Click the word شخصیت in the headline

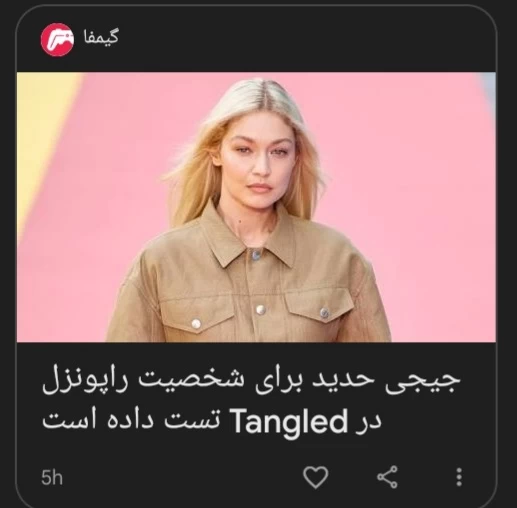[x=192, y=381]
